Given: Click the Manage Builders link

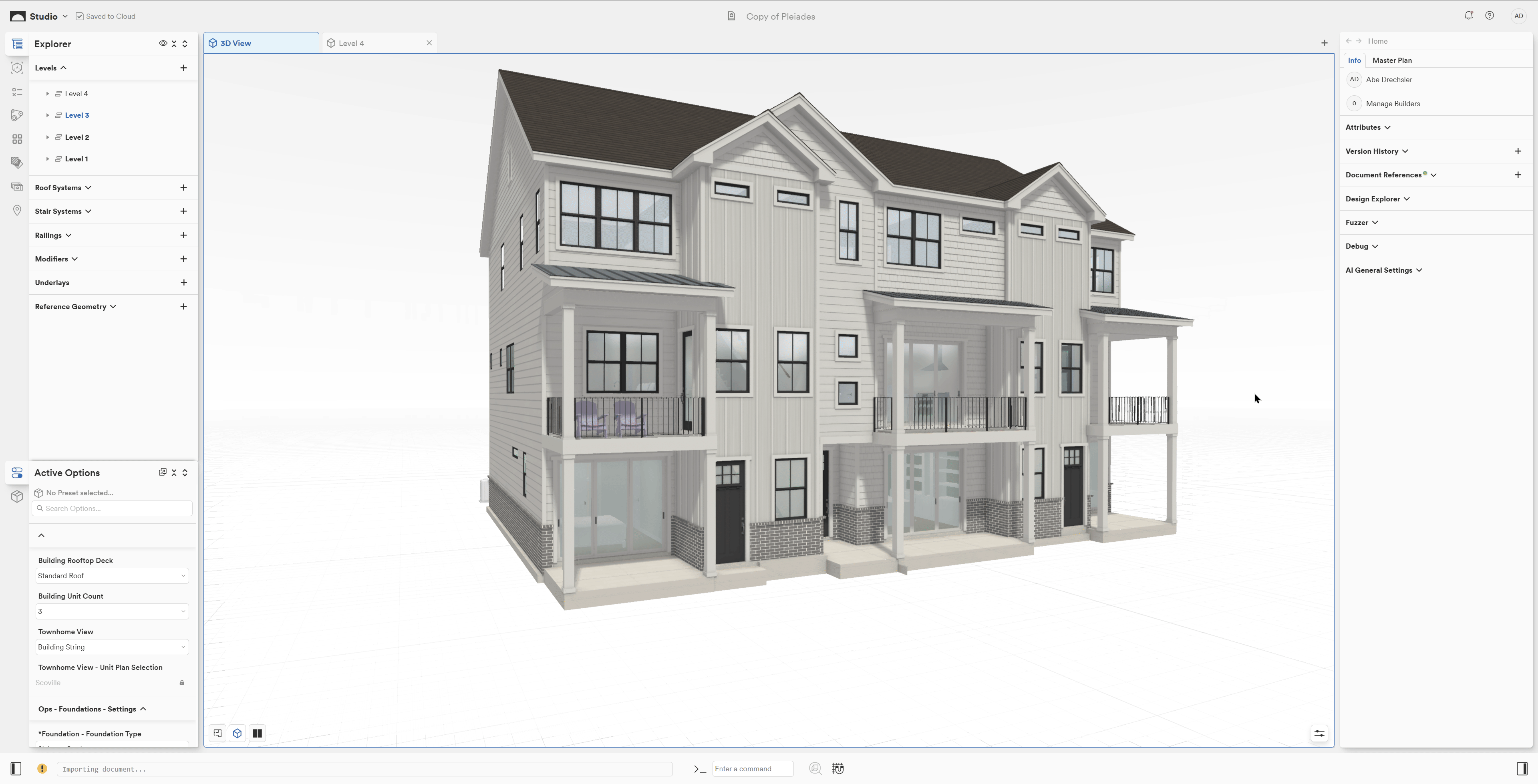Looking at the screenshot, I should [x=1392, y=103].
